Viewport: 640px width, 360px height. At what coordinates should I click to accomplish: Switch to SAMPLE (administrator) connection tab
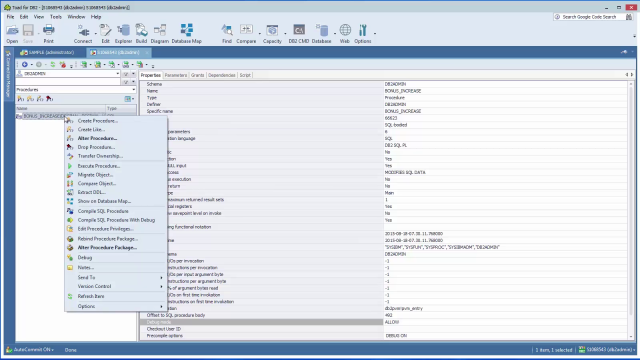48,52
